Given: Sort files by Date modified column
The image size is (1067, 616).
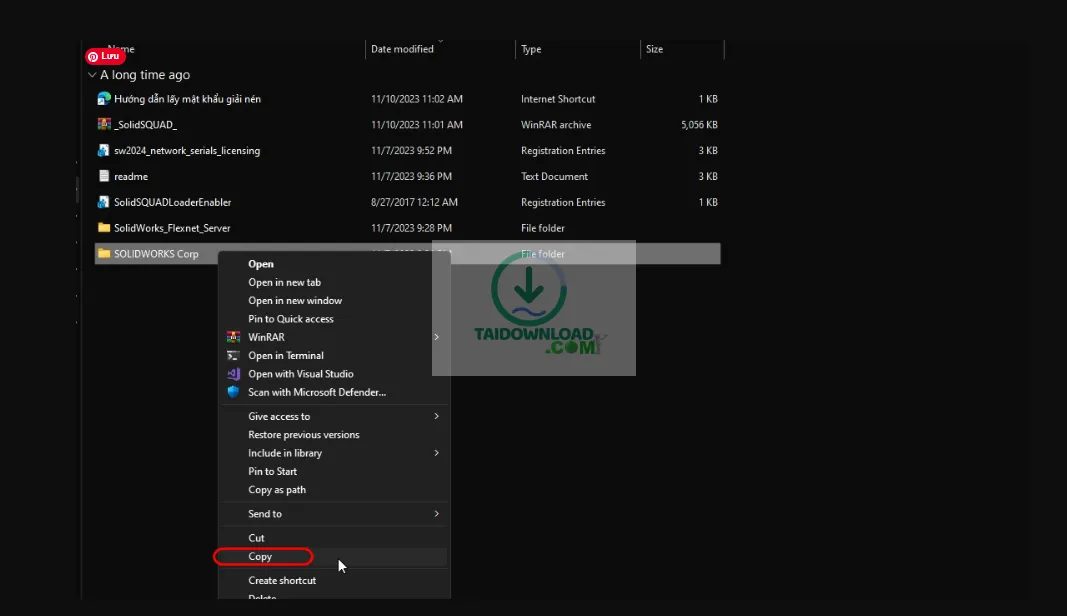Looking at the screenshot, I should 402,49.
